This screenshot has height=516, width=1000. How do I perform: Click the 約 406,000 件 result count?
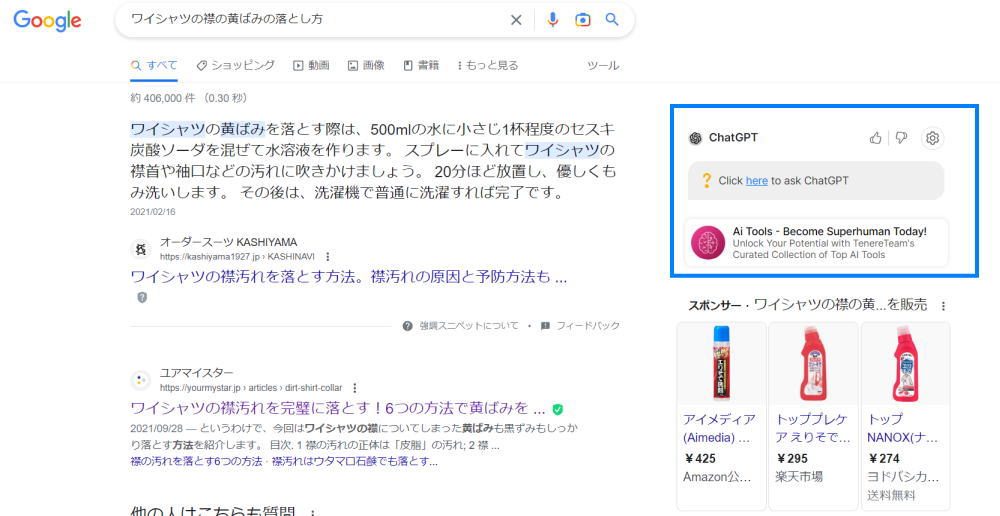coord(162,98)
